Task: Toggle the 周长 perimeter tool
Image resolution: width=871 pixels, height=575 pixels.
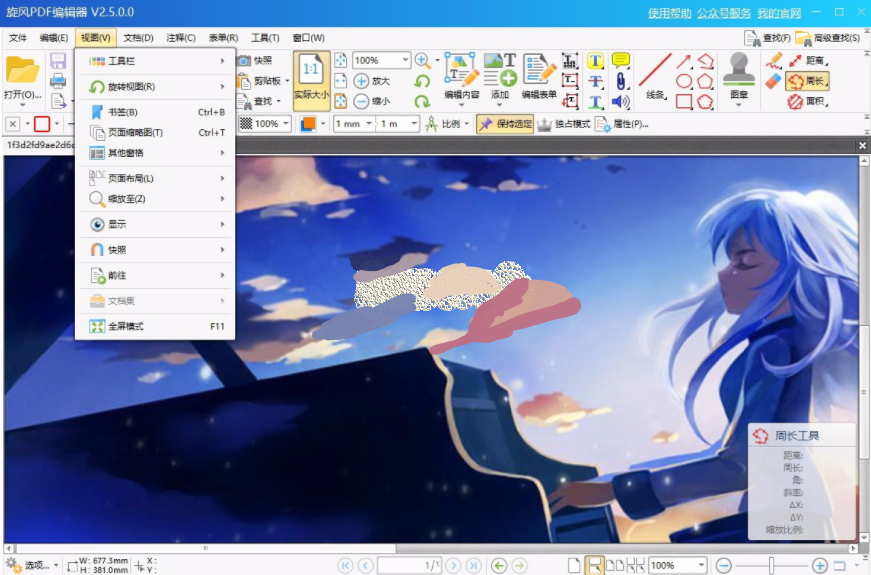Action: (x=808, y=81)
